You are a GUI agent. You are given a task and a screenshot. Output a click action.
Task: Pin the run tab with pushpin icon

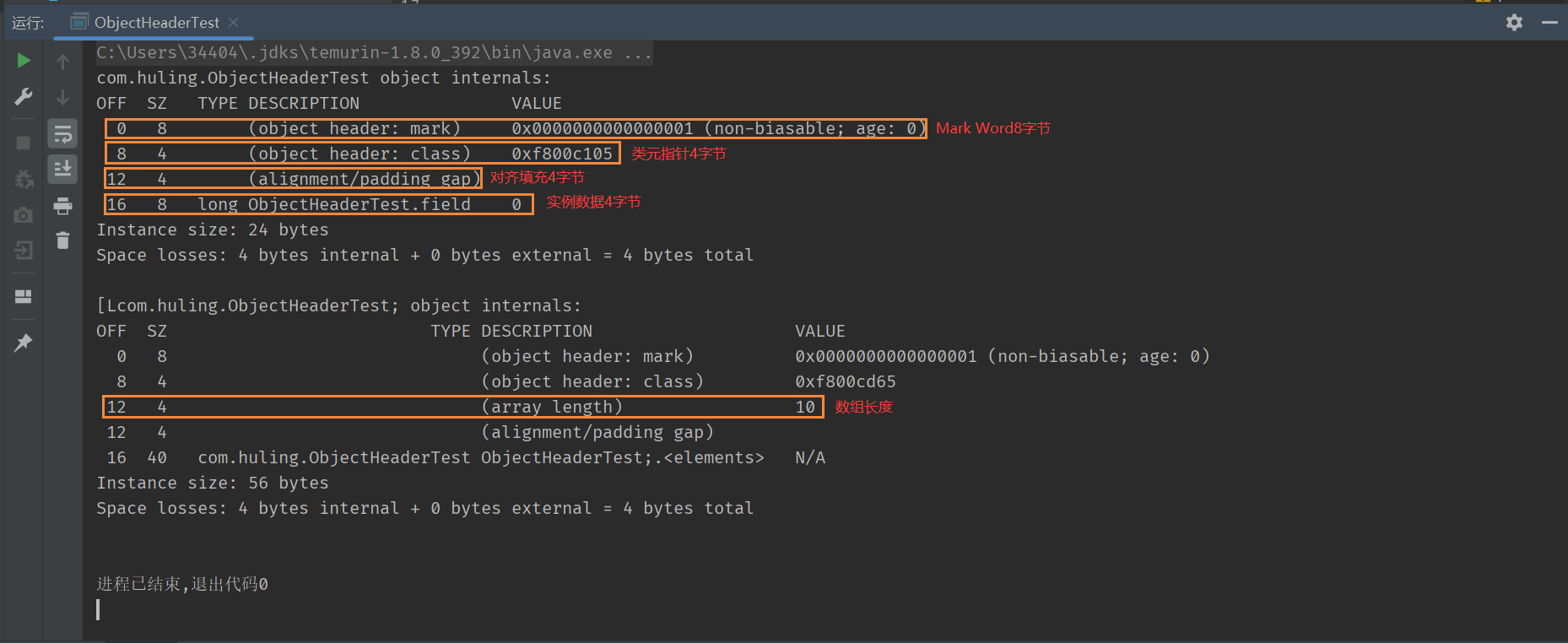24,342
